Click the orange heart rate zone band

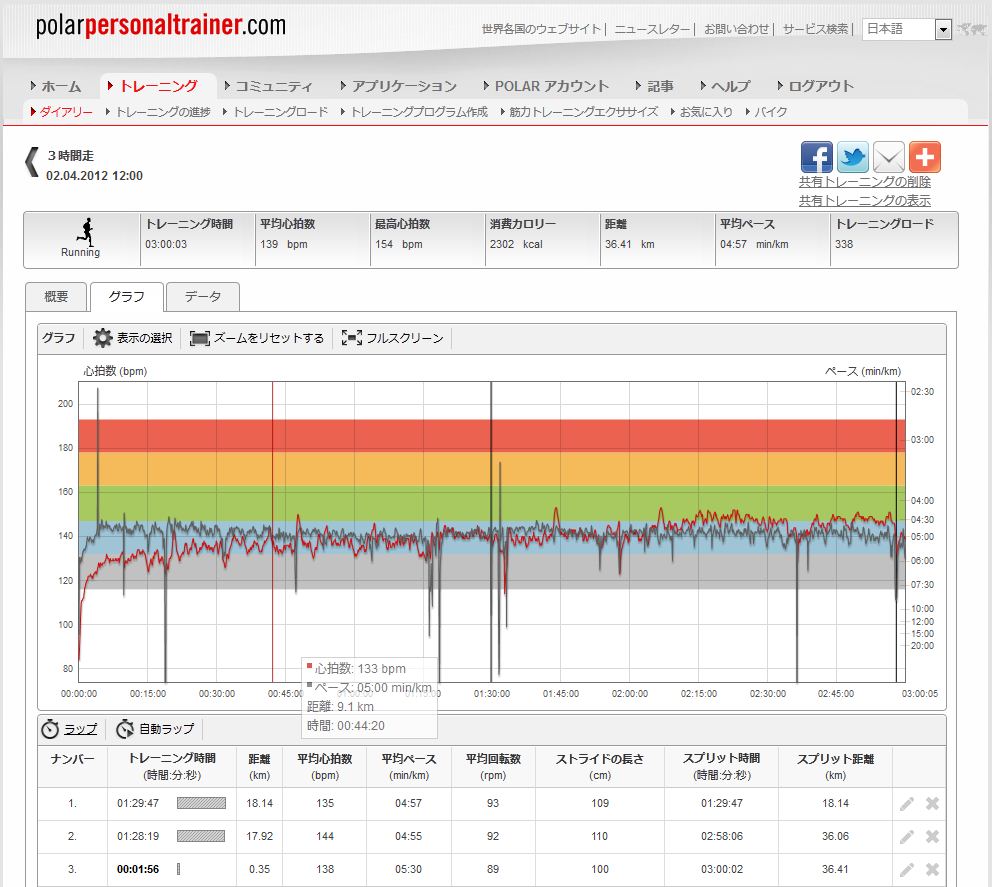click(492, 469)
